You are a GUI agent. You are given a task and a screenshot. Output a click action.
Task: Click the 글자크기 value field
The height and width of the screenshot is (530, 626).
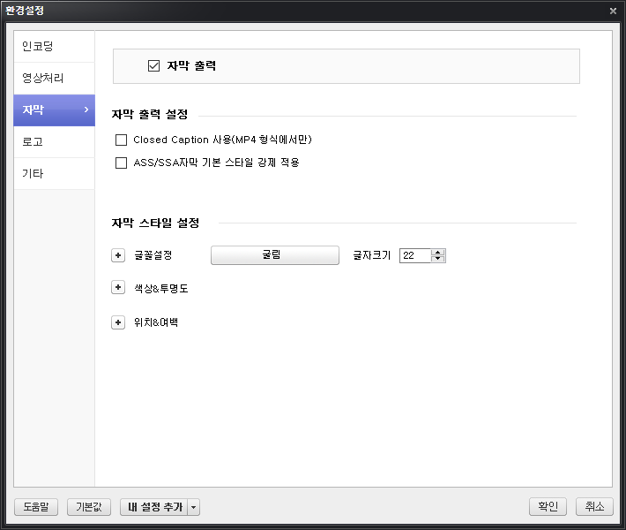point(415,255)
